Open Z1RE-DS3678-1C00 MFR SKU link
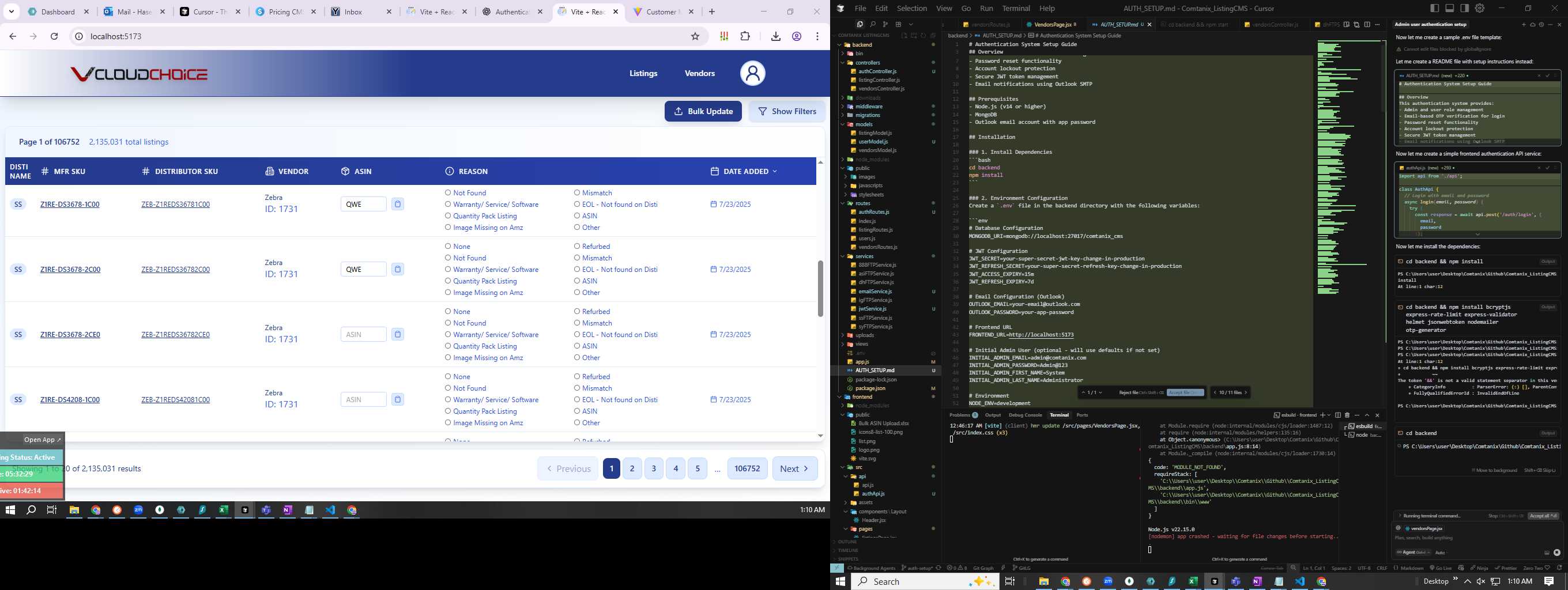The image size is (1568, 590). point(69,205)
